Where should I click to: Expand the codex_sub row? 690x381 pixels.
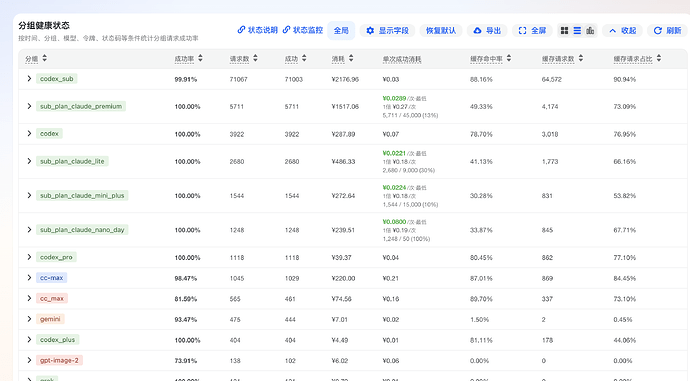coord(29,78)
